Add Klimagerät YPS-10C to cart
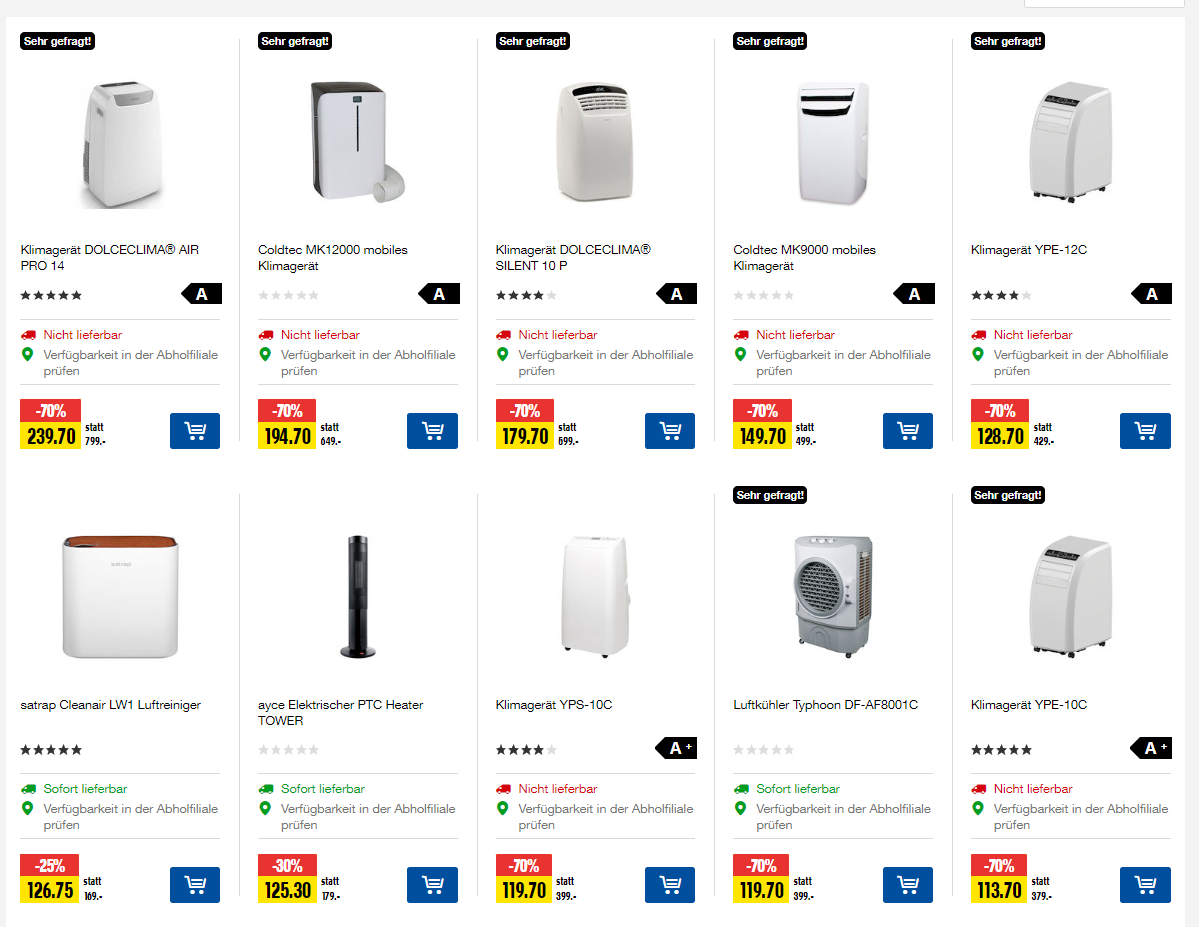 pos(670,885)
